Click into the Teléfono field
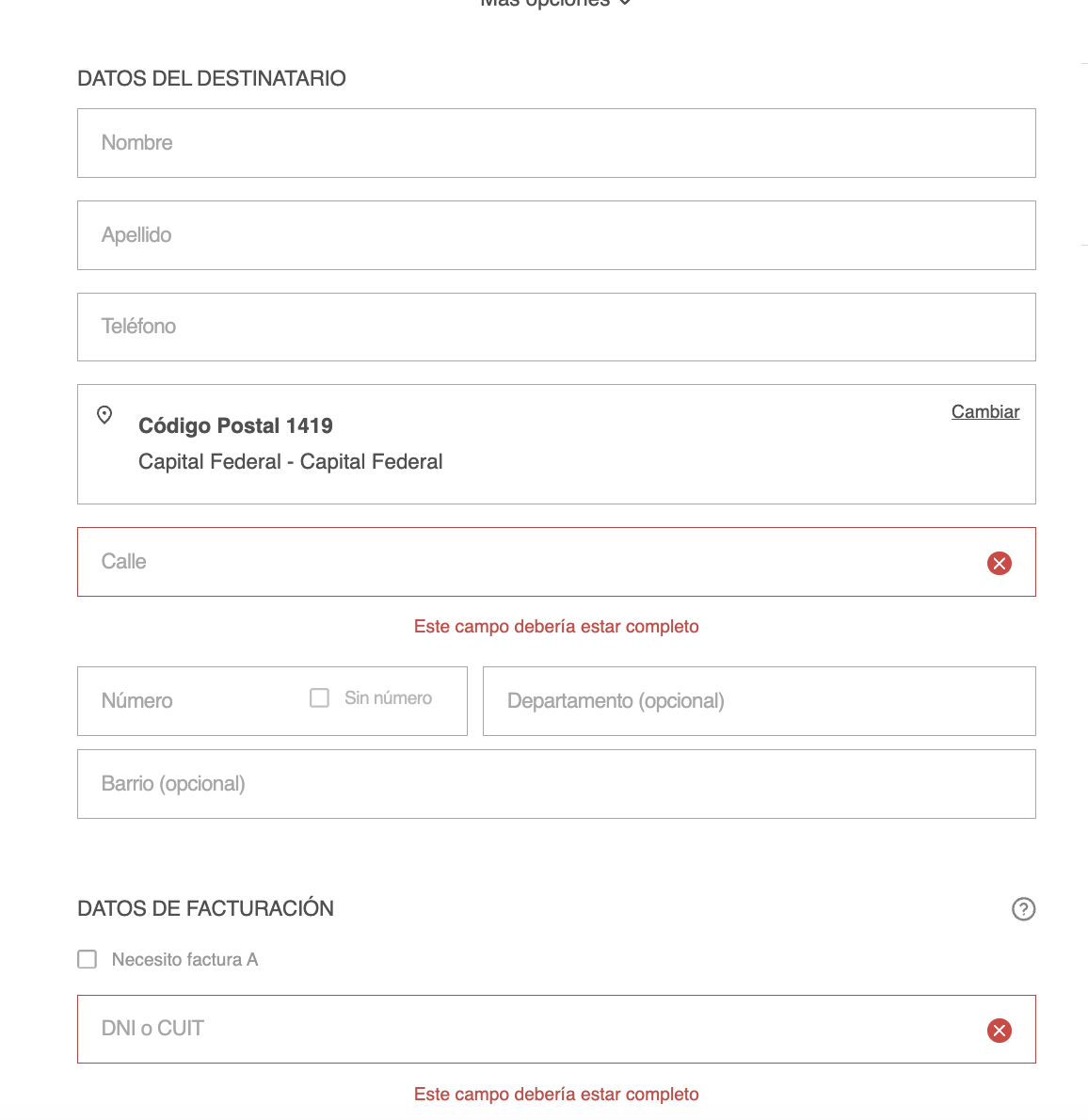Screen dimensions: 1088x1120 pyautogui.click(x=555, y=328)
